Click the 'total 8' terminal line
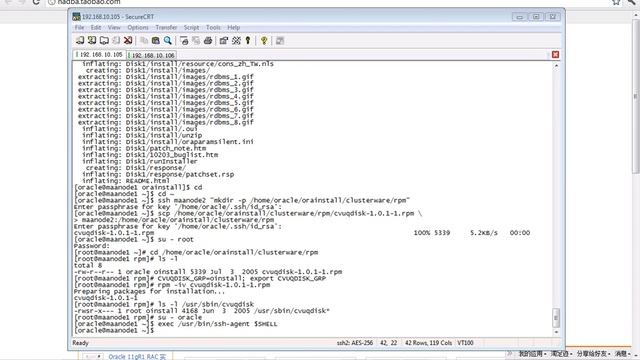Viewport: 640px width, 360px height. (x=88, y=265)
